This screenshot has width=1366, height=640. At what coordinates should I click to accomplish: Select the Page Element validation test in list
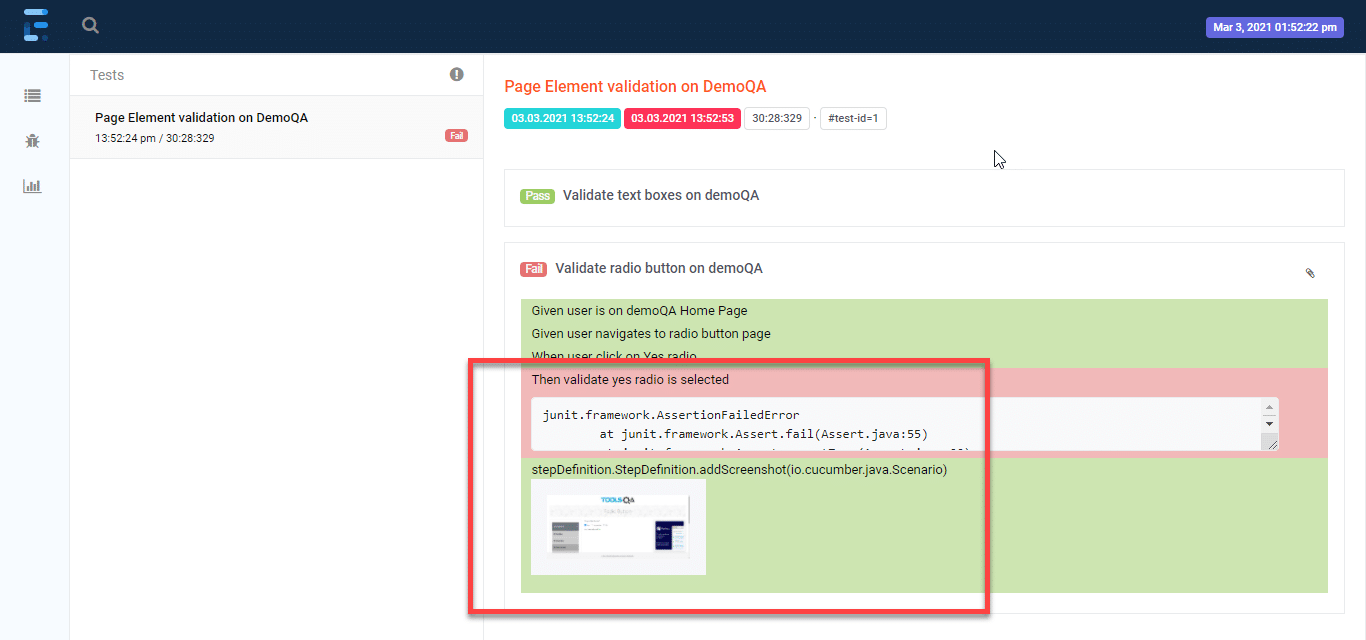(x=276, y=127)
